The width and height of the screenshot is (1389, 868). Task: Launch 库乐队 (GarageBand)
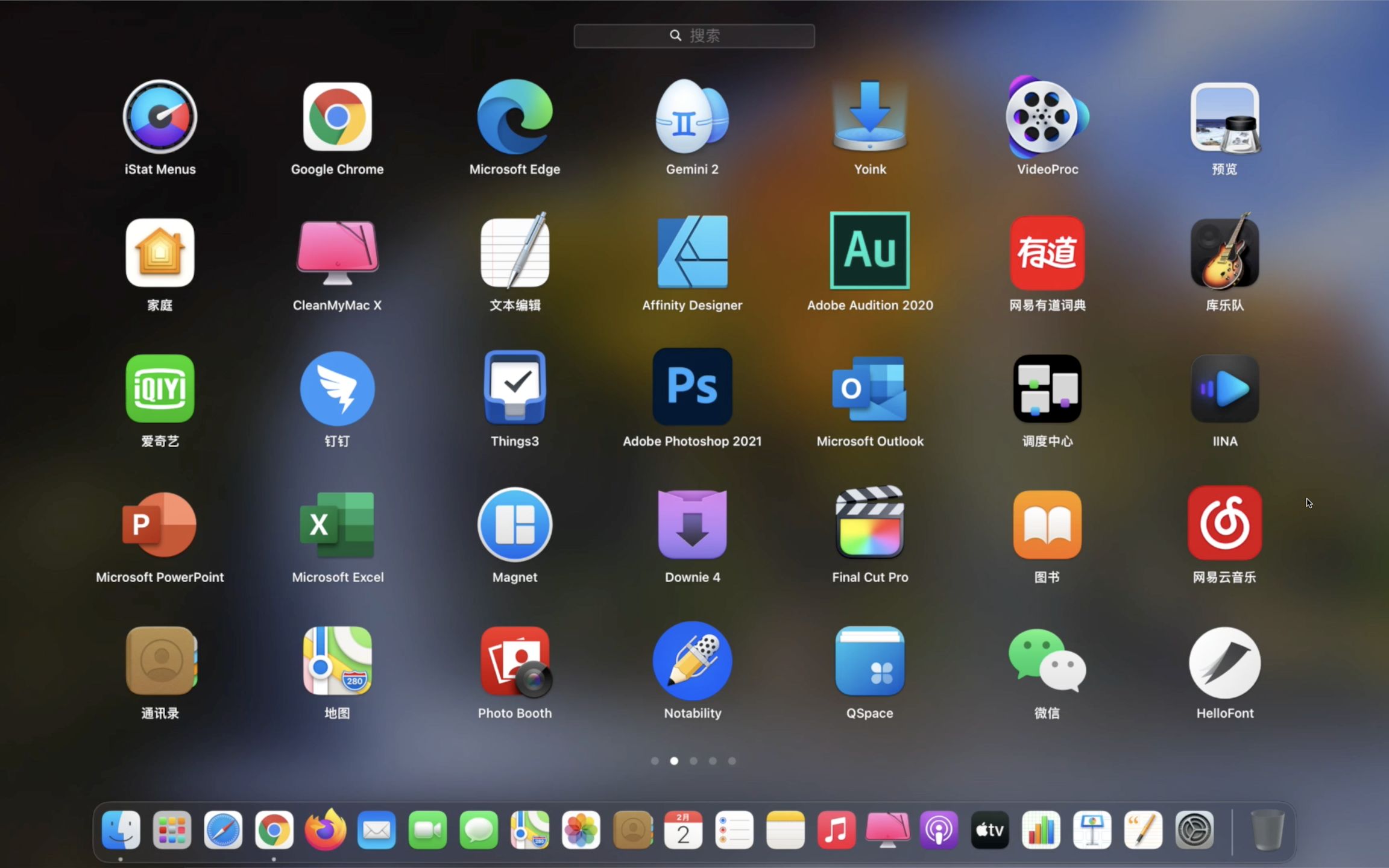click(x=1224, y=251)
